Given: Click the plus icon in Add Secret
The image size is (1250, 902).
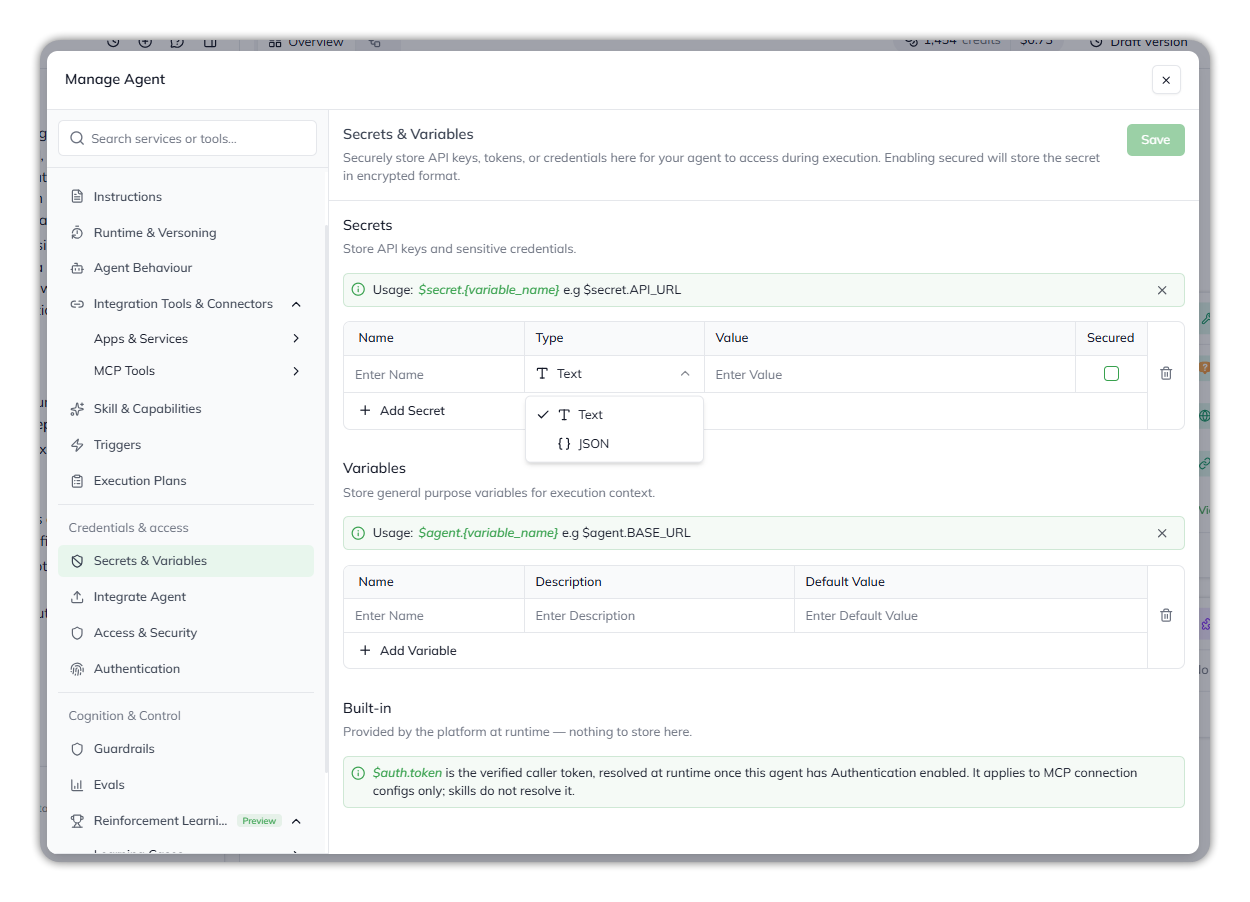Looking at the screenshot, I should click(x=365, y=411).
